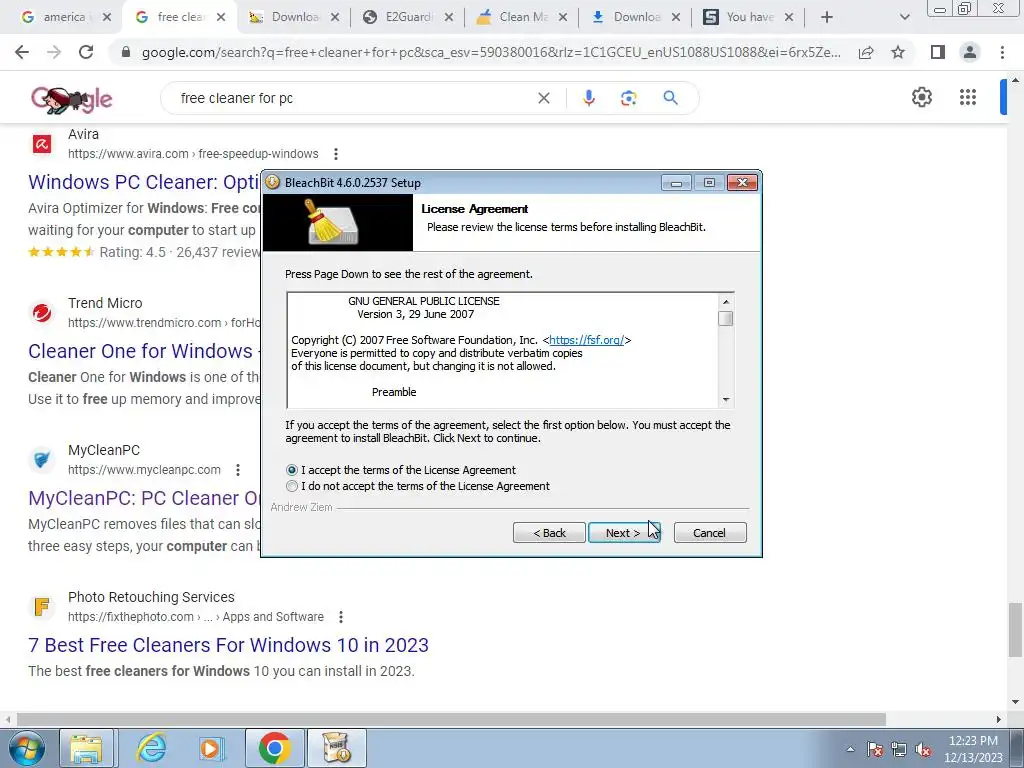This screenshot has height=768, width=1024.
Task: Bookmark this page with star icon
Action: (898, 52)
